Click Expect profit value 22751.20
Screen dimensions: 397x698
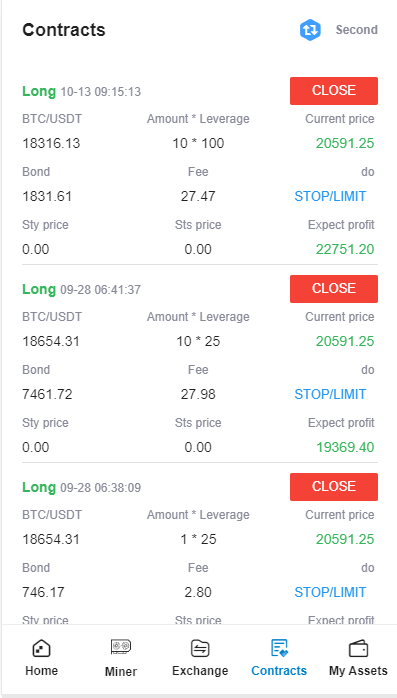click(x=345, y=249)
